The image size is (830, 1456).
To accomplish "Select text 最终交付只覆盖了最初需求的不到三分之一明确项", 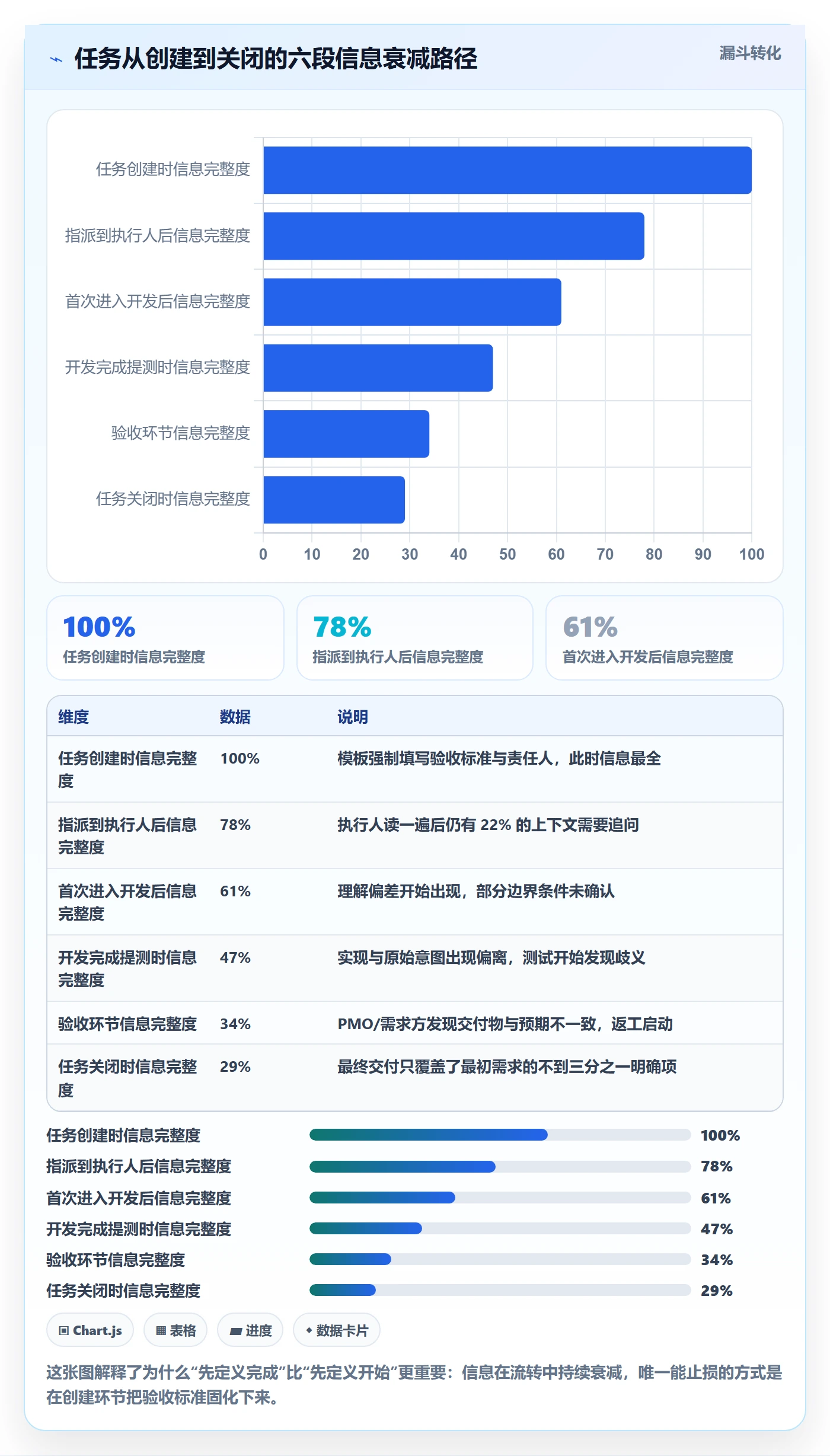I will click(x=507, y=1067).
